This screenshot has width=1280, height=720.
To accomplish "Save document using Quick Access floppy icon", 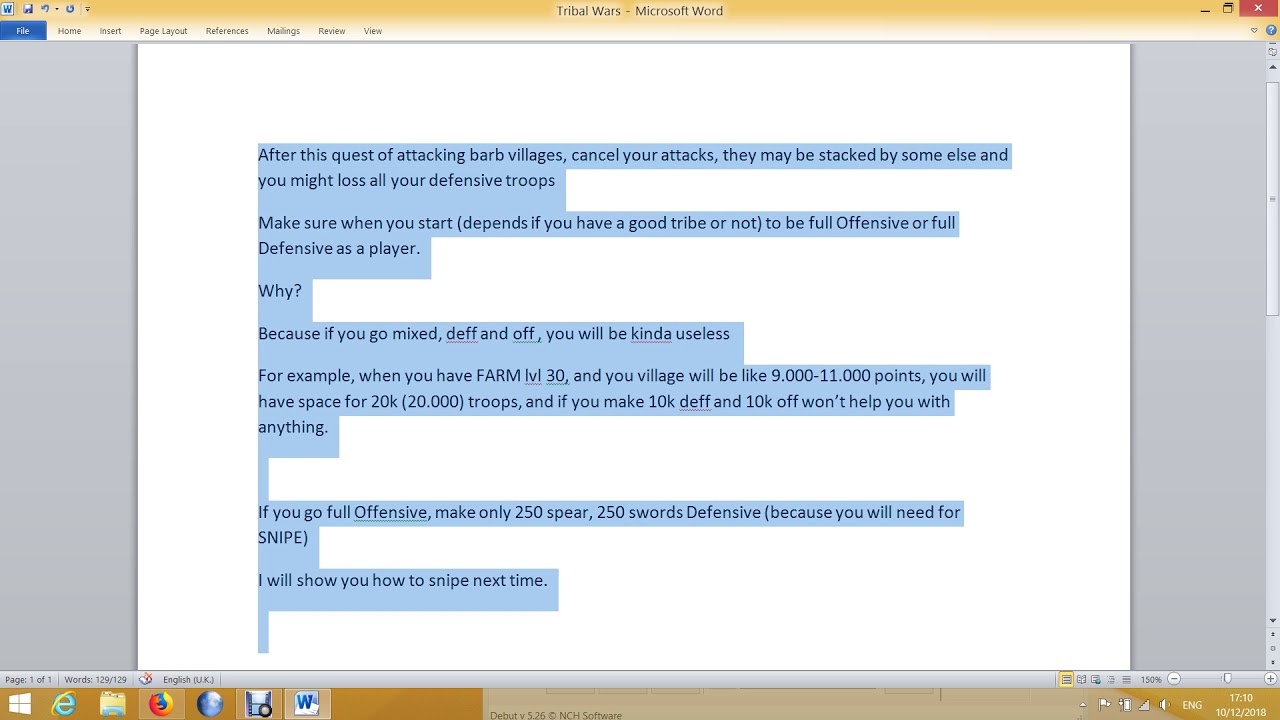I will [x=28, y=9].
